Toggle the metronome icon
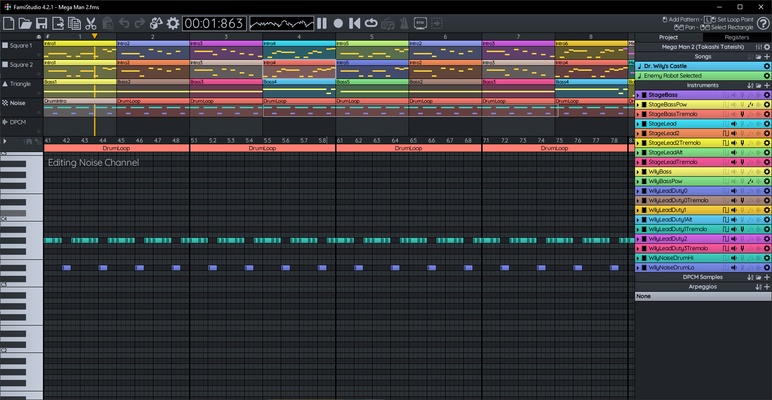 pos(404,23)
